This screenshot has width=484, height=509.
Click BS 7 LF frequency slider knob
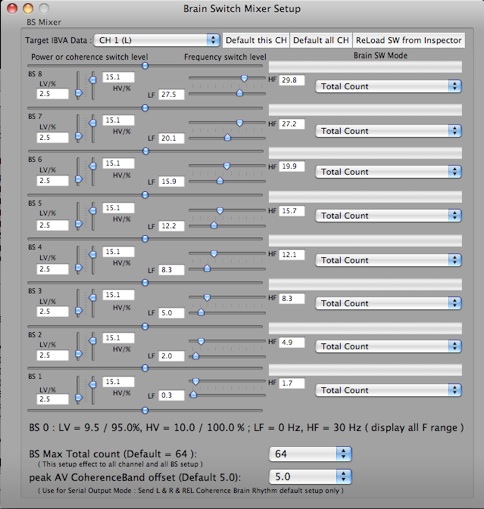[227, 137]
